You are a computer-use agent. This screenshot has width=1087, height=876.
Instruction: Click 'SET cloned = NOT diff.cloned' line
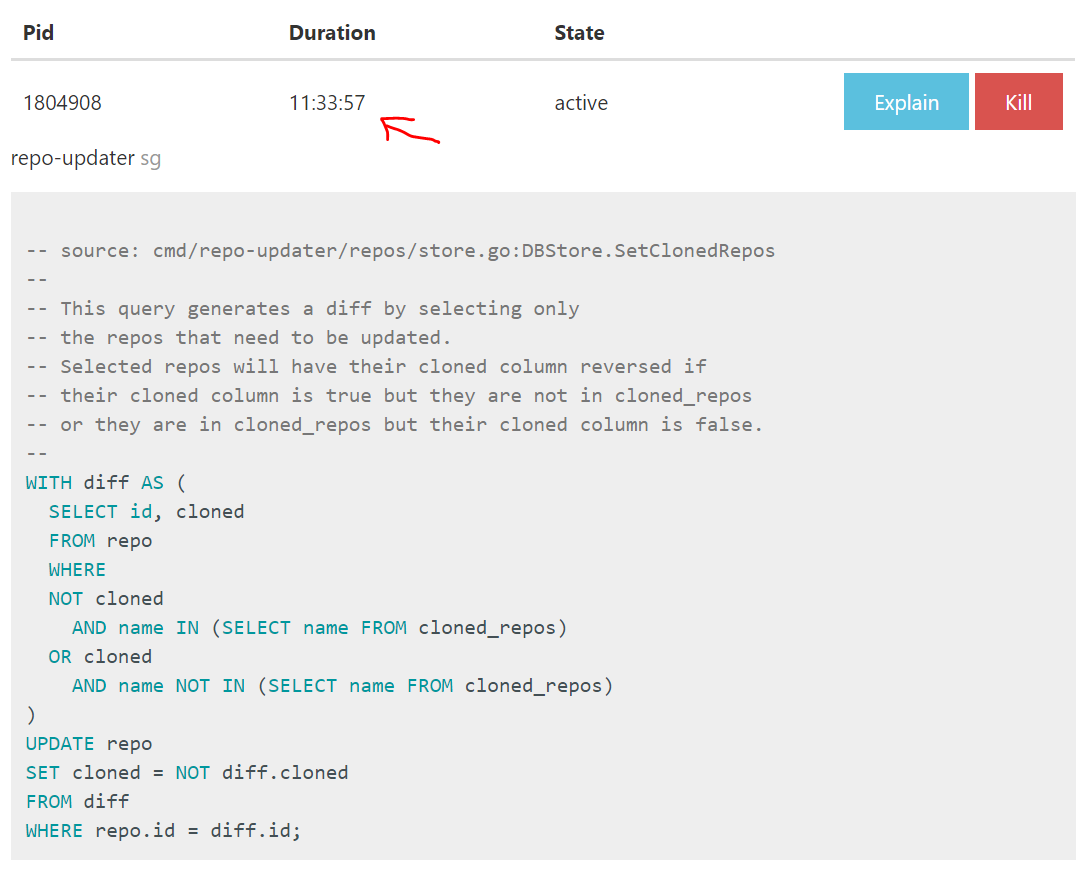point(187,773)
